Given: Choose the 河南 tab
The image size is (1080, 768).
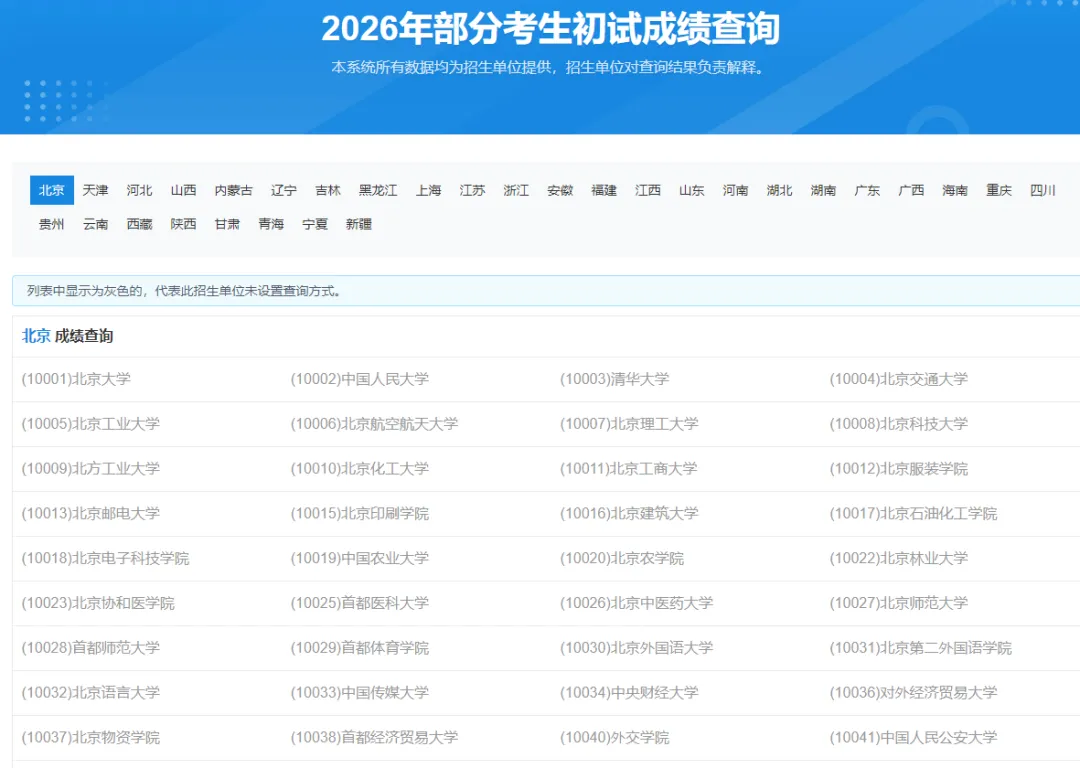Looking at the screenshot, I should click(736, 190).
